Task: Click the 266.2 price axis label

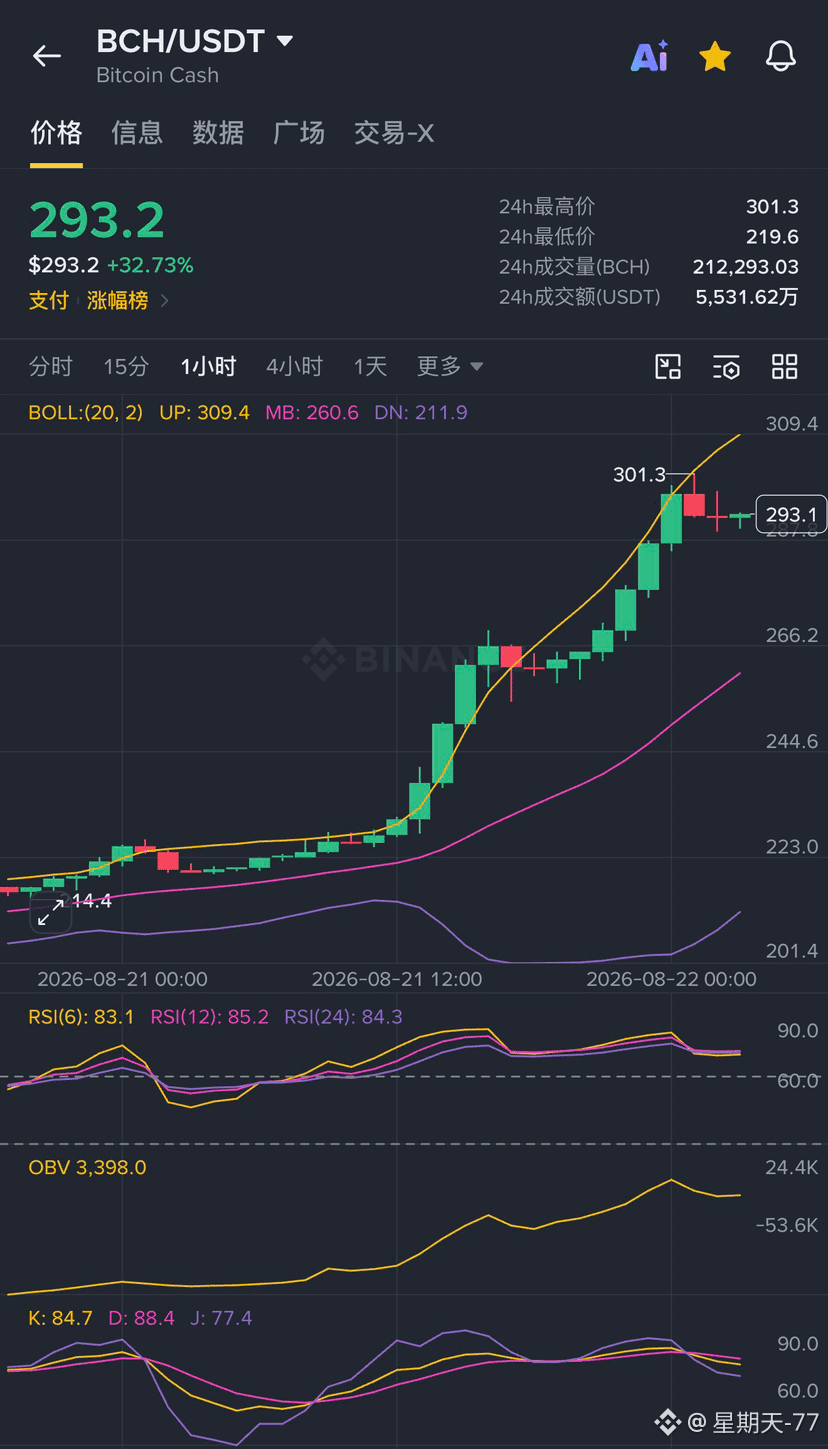Action: coord(792,635)
